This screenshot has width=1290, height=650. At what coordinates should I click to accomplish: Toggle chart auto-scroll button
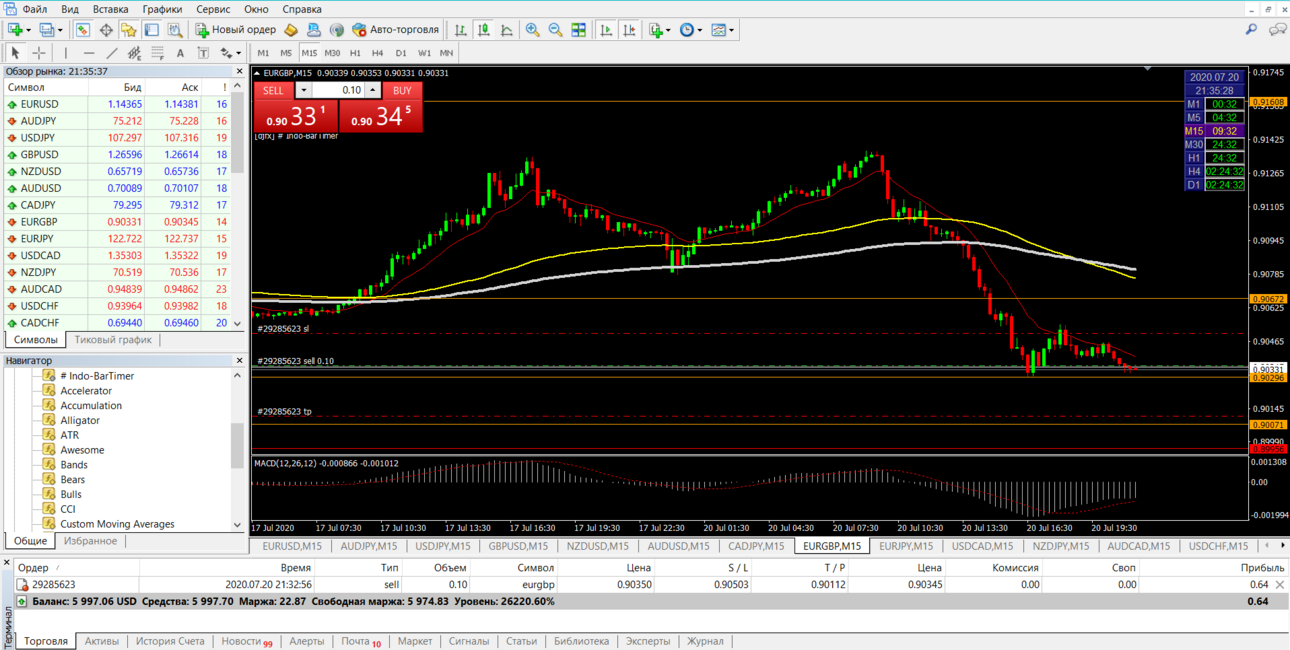[x=606, y=30]
